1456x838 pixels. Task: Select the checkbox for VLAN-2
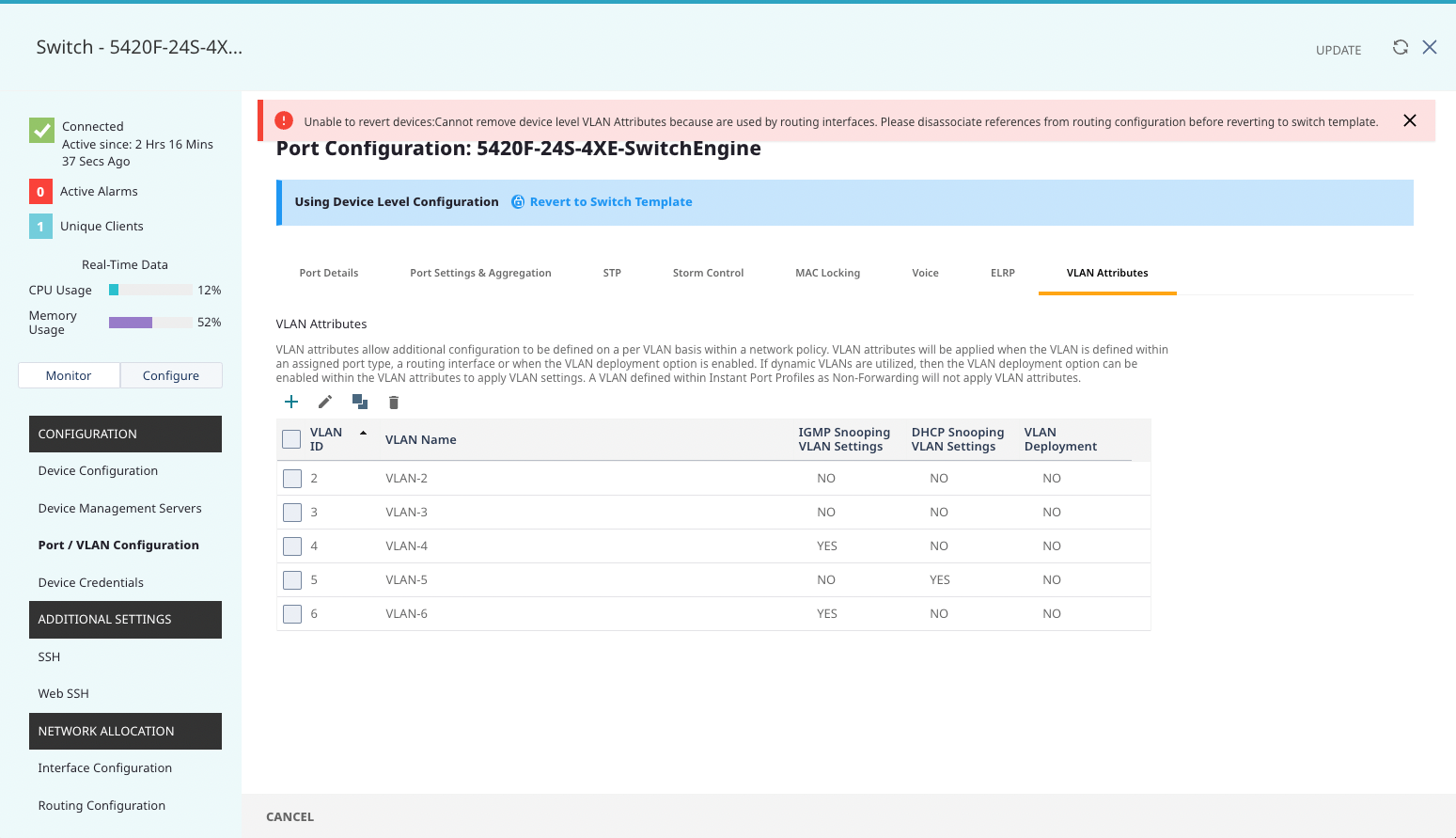coord(292,479)
